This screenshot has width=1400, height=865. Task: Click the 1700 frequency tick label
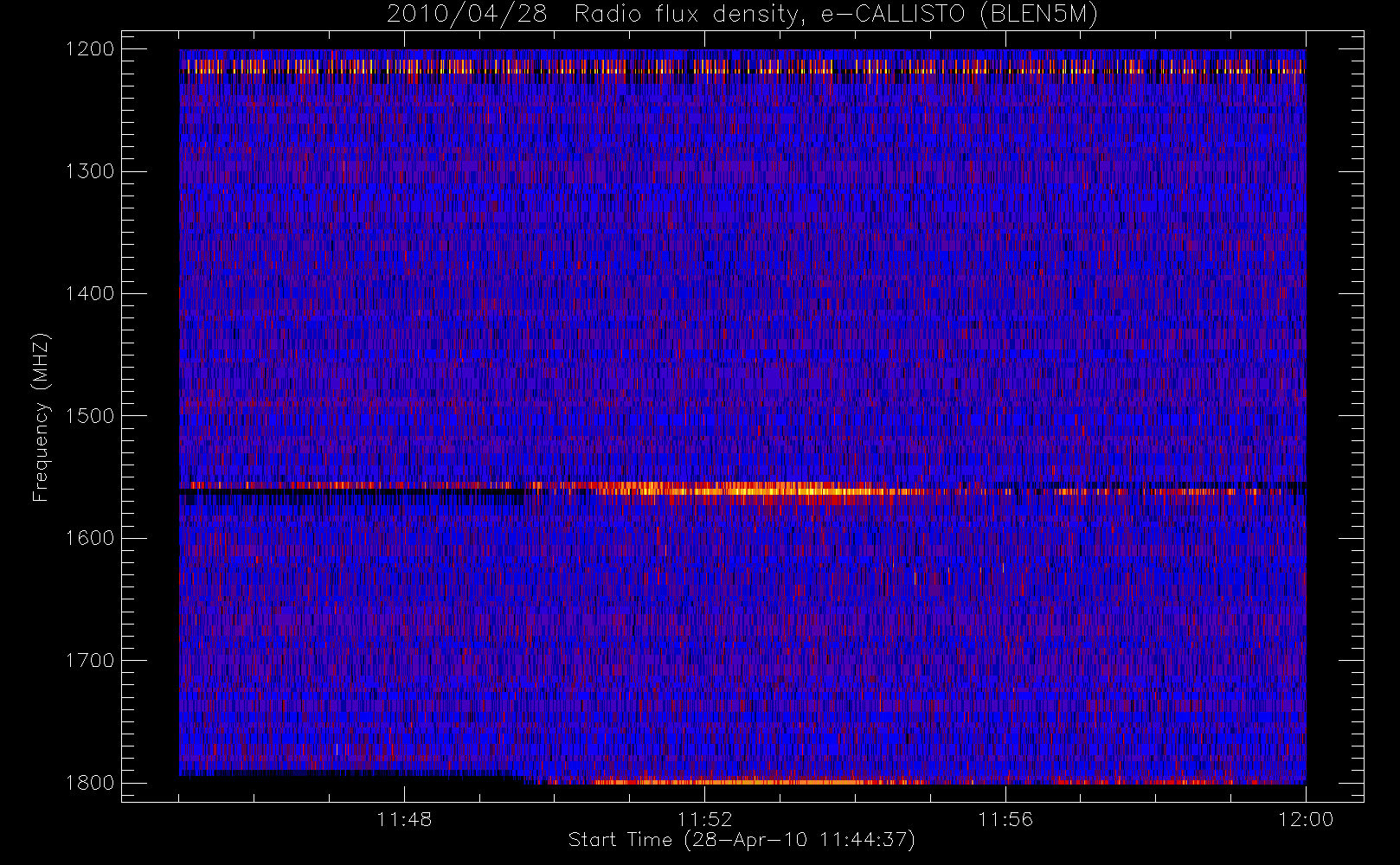pos(90,661)
